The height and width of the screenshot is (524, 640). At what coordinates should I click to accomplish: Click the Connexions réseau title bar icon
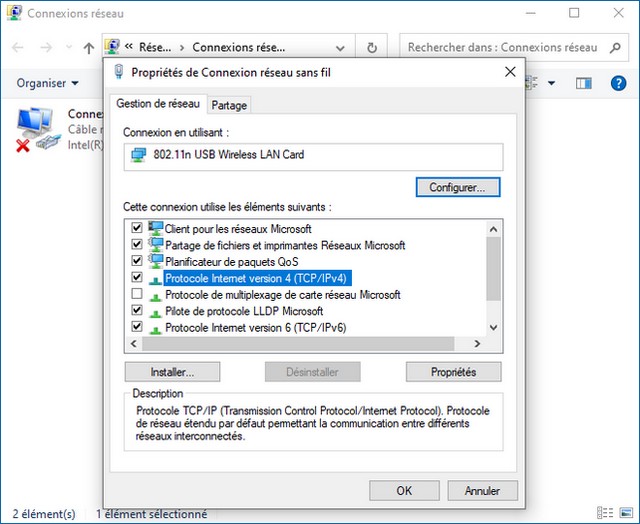pyautogui.click(x=14, y=12)
